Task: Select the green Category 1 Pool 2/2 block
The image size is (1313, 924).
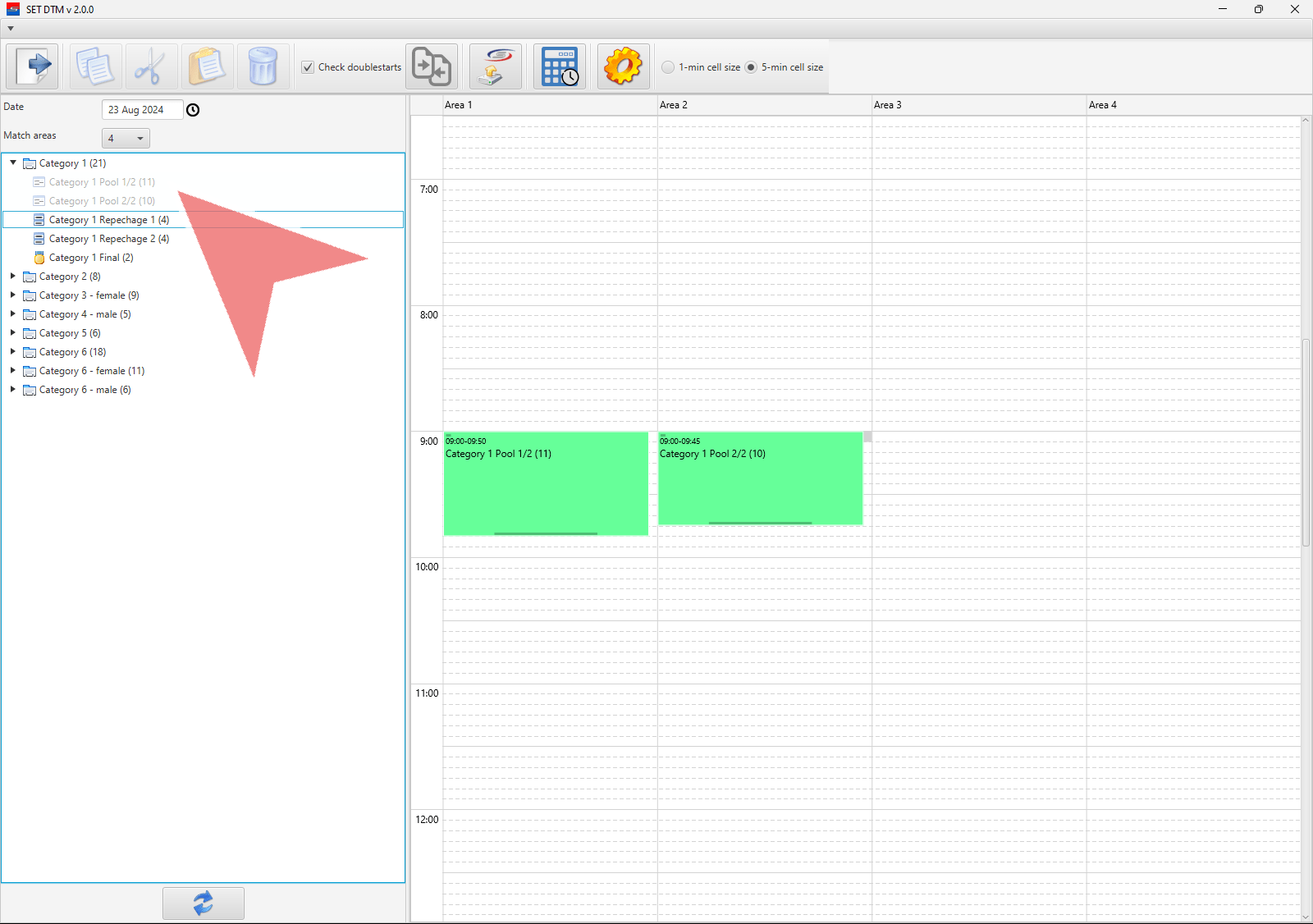Action: point(760,480)
